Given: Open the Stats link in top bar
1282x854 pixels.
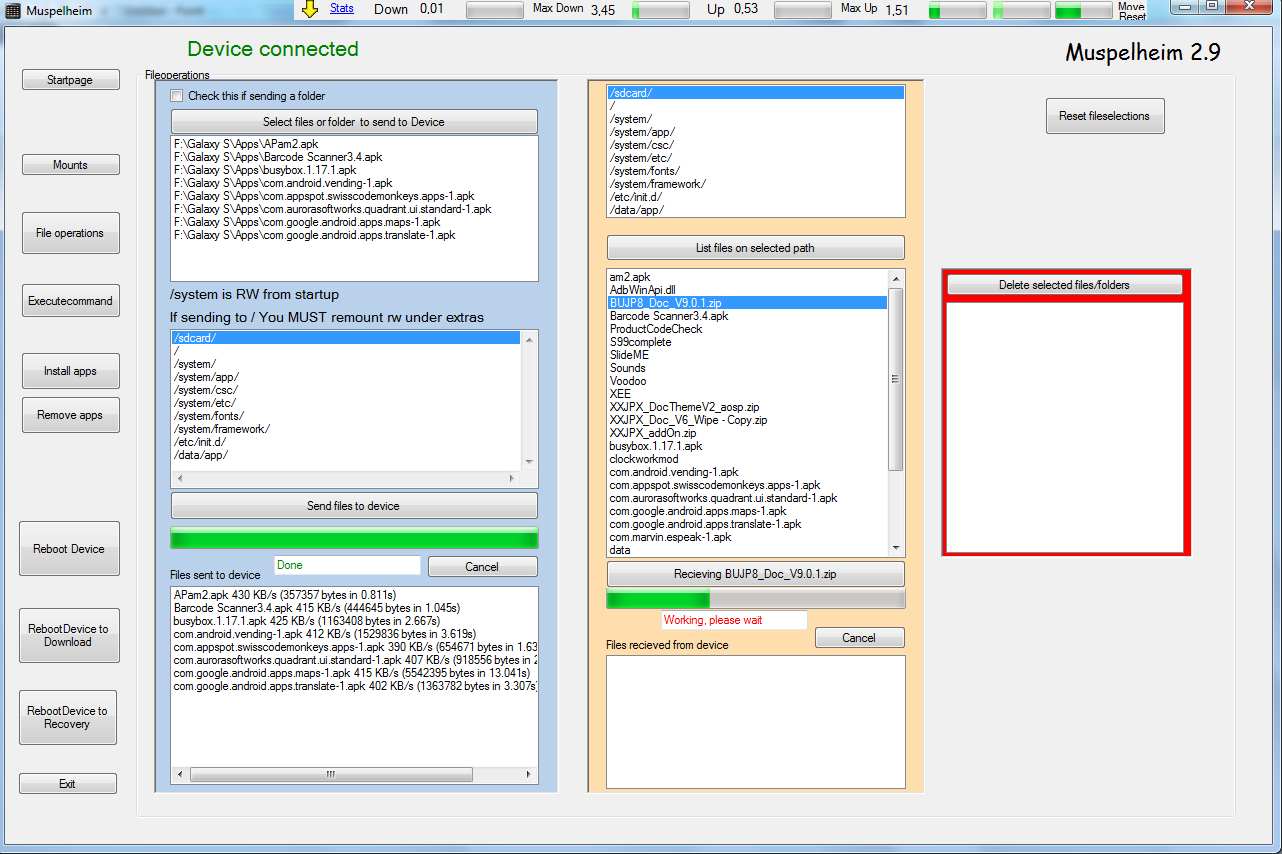Looking at the screenshot, I should 342,8.
